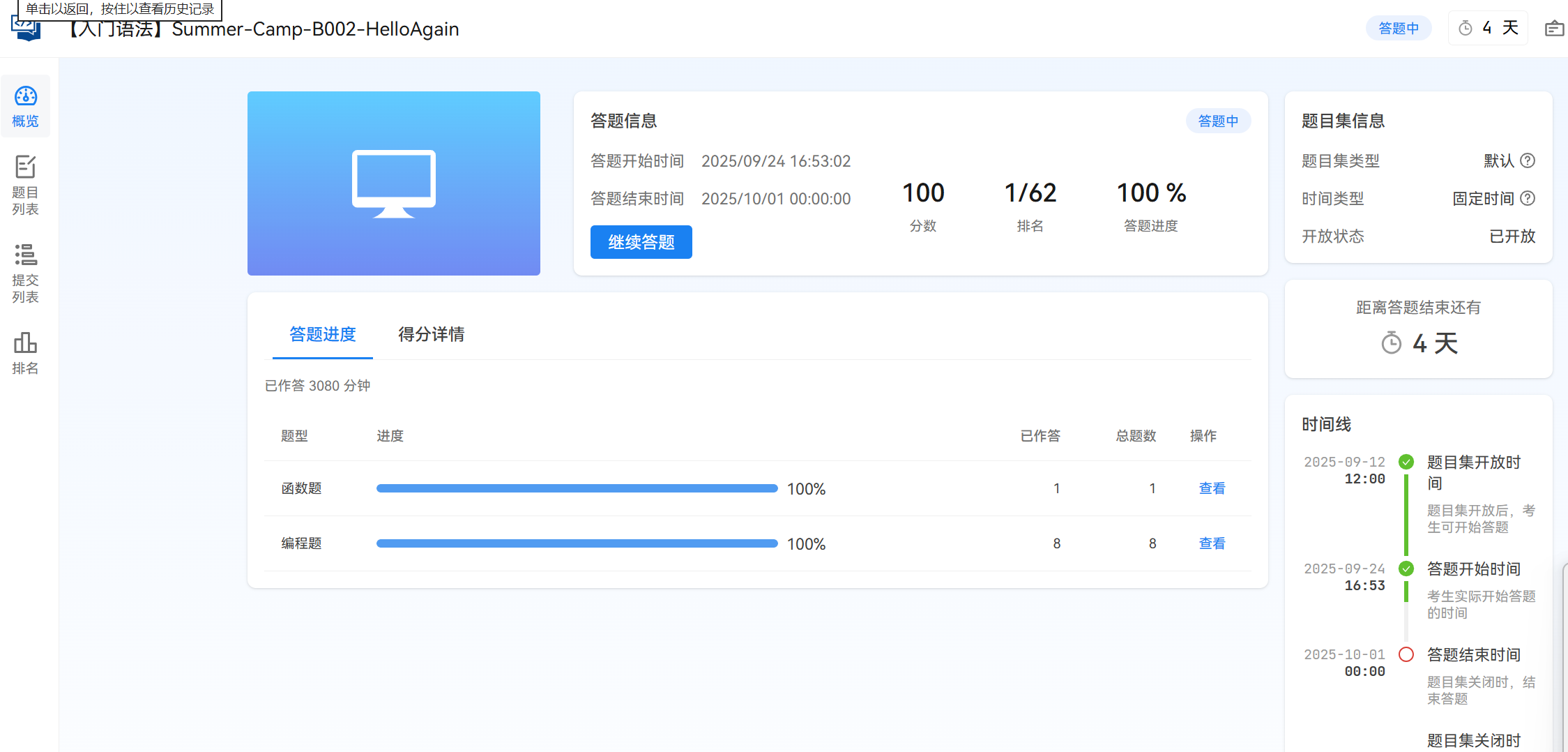Switch to the 答题进度 tab
The image size is (1568, 752).
pos(323,334)
